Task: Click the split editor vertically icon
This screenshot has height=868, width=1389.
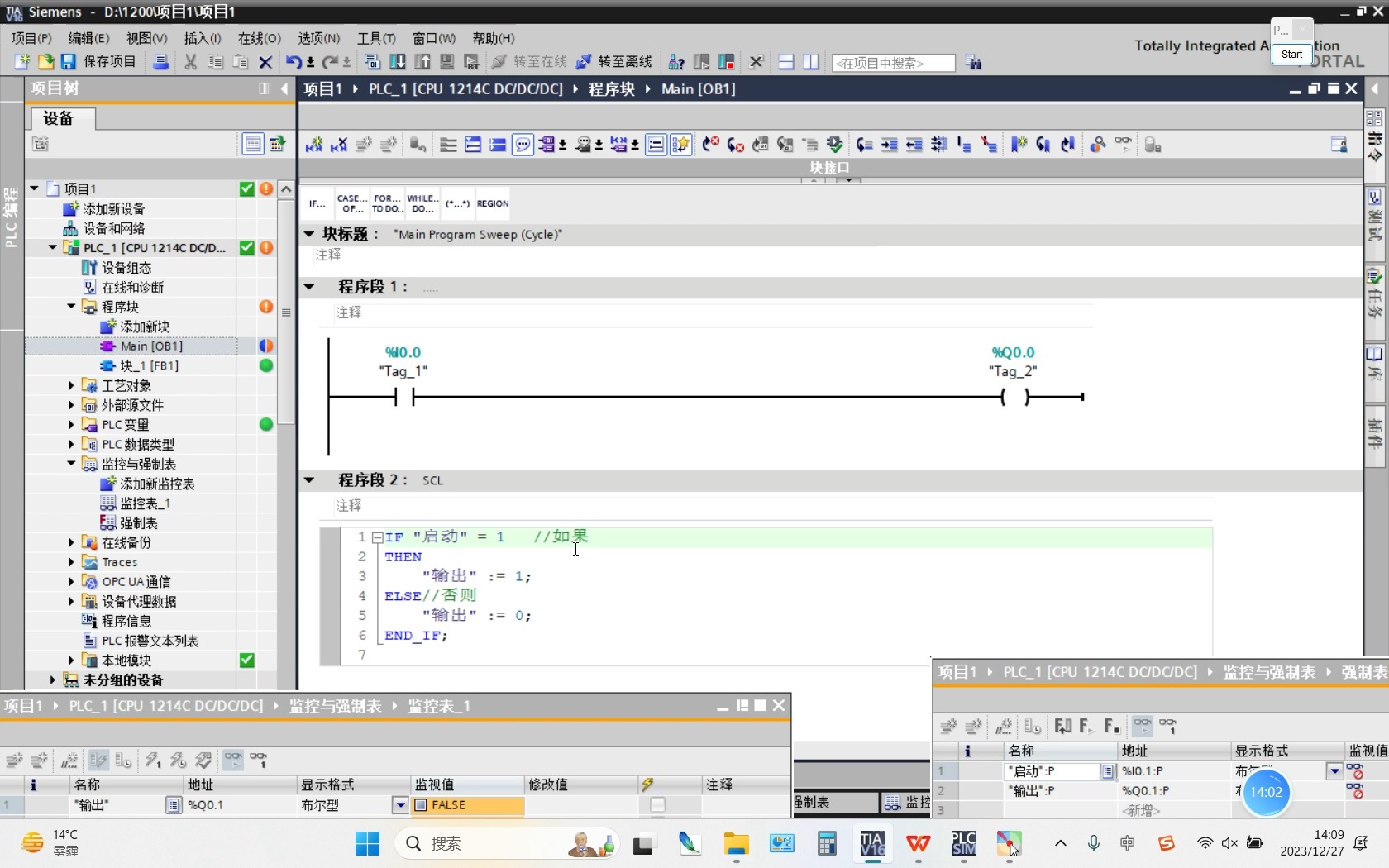Action: pos(811,62)
